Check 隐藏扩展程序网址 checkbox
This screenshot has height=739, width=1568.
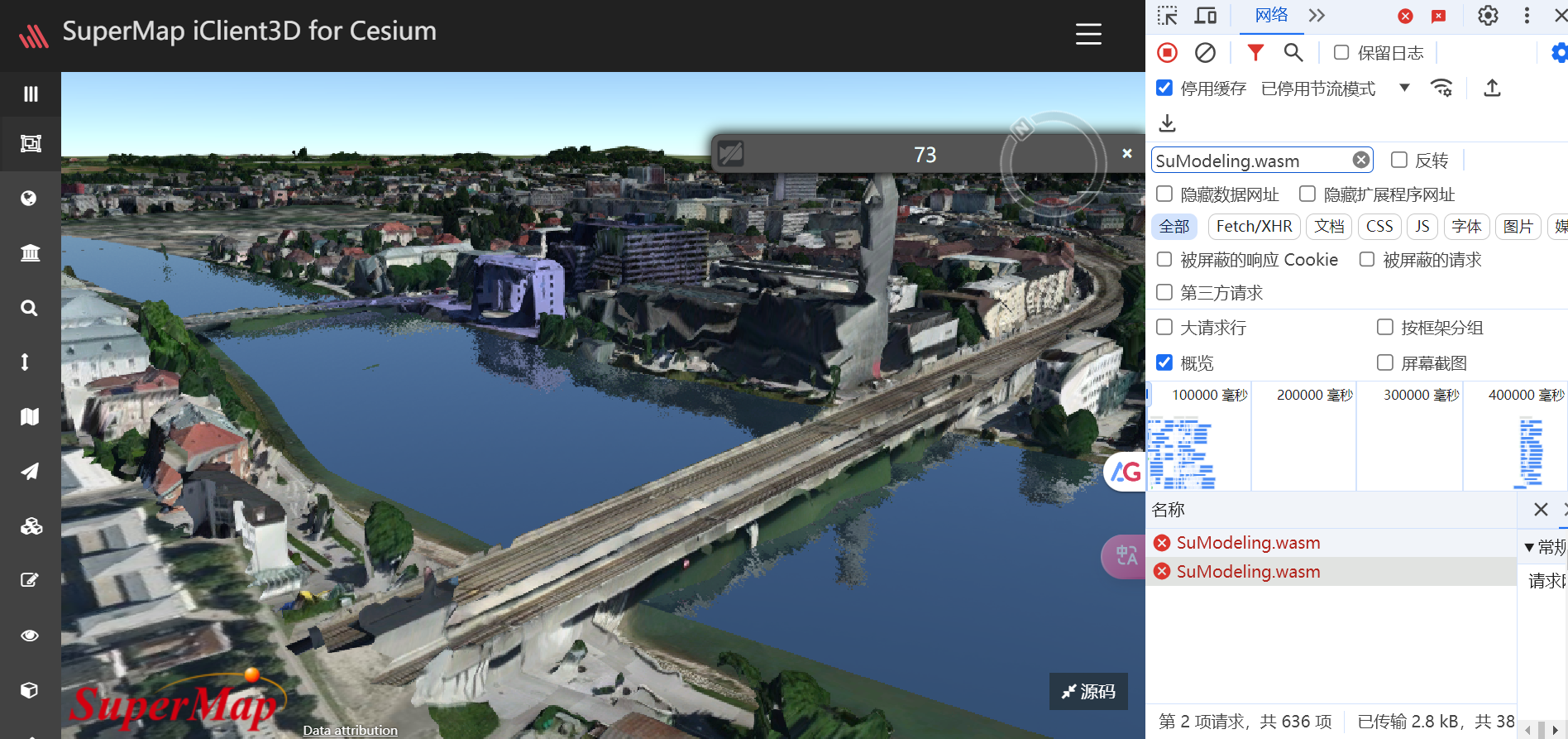point(1307,194)
